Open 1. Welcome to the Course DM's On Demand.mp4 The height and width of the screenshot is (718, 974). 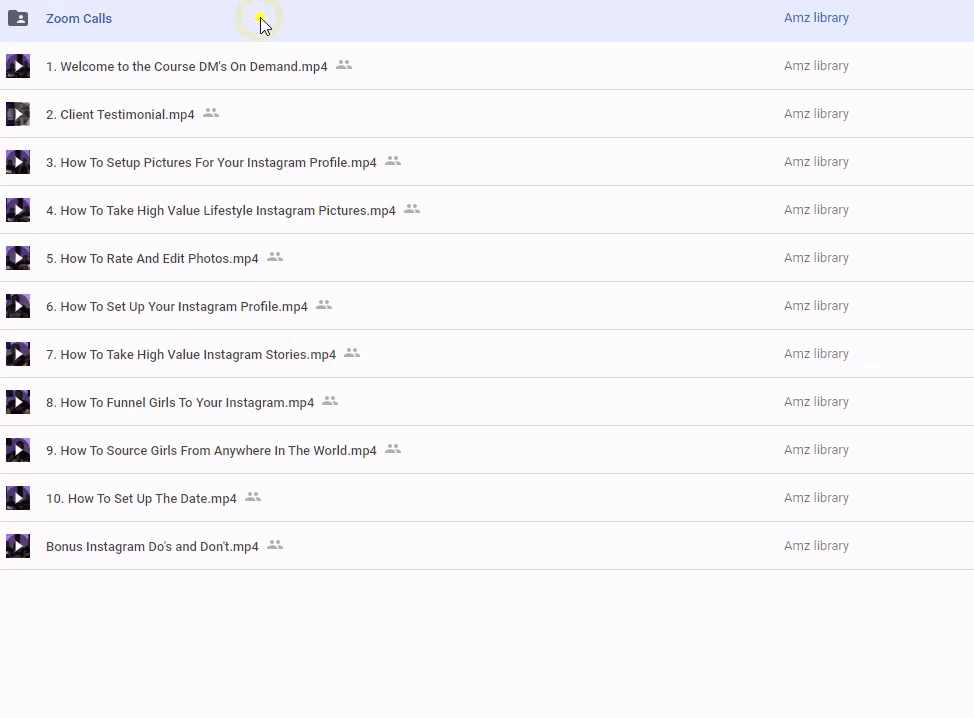coord(186,66)
